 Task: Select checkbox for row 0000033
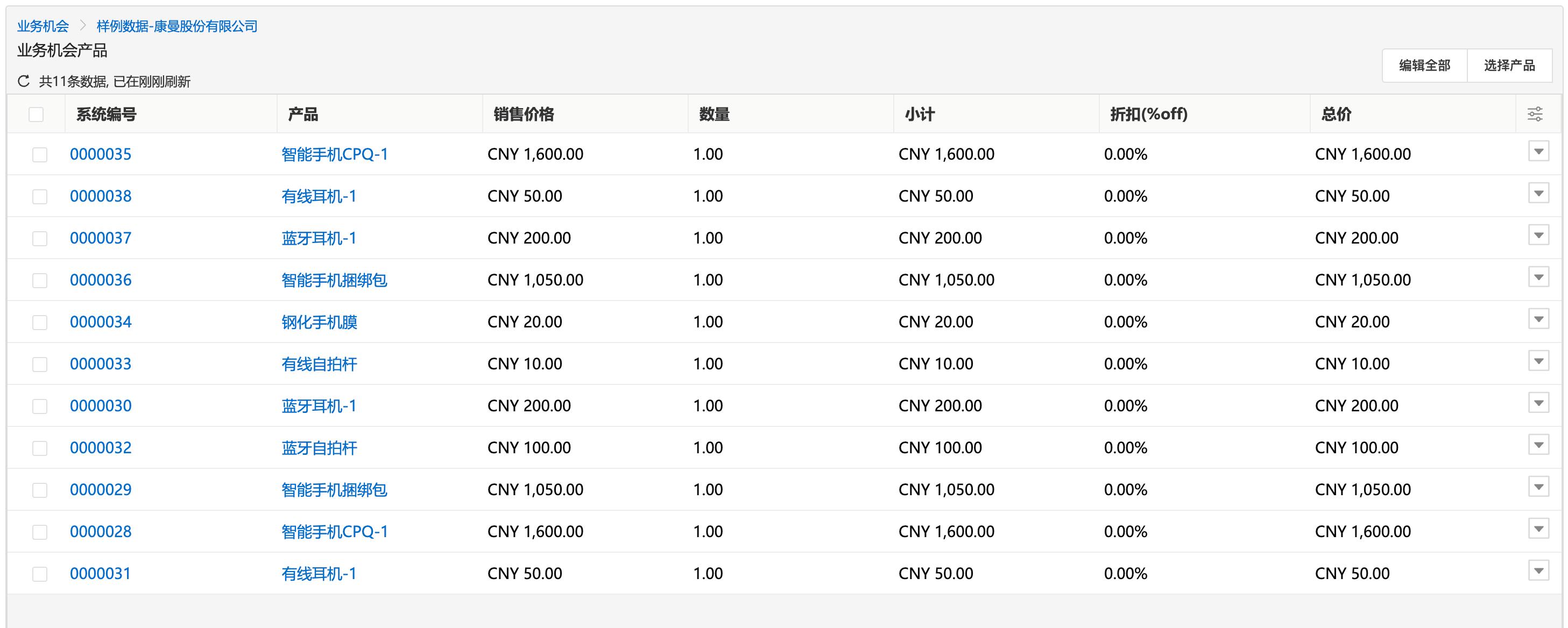[40, 364]
